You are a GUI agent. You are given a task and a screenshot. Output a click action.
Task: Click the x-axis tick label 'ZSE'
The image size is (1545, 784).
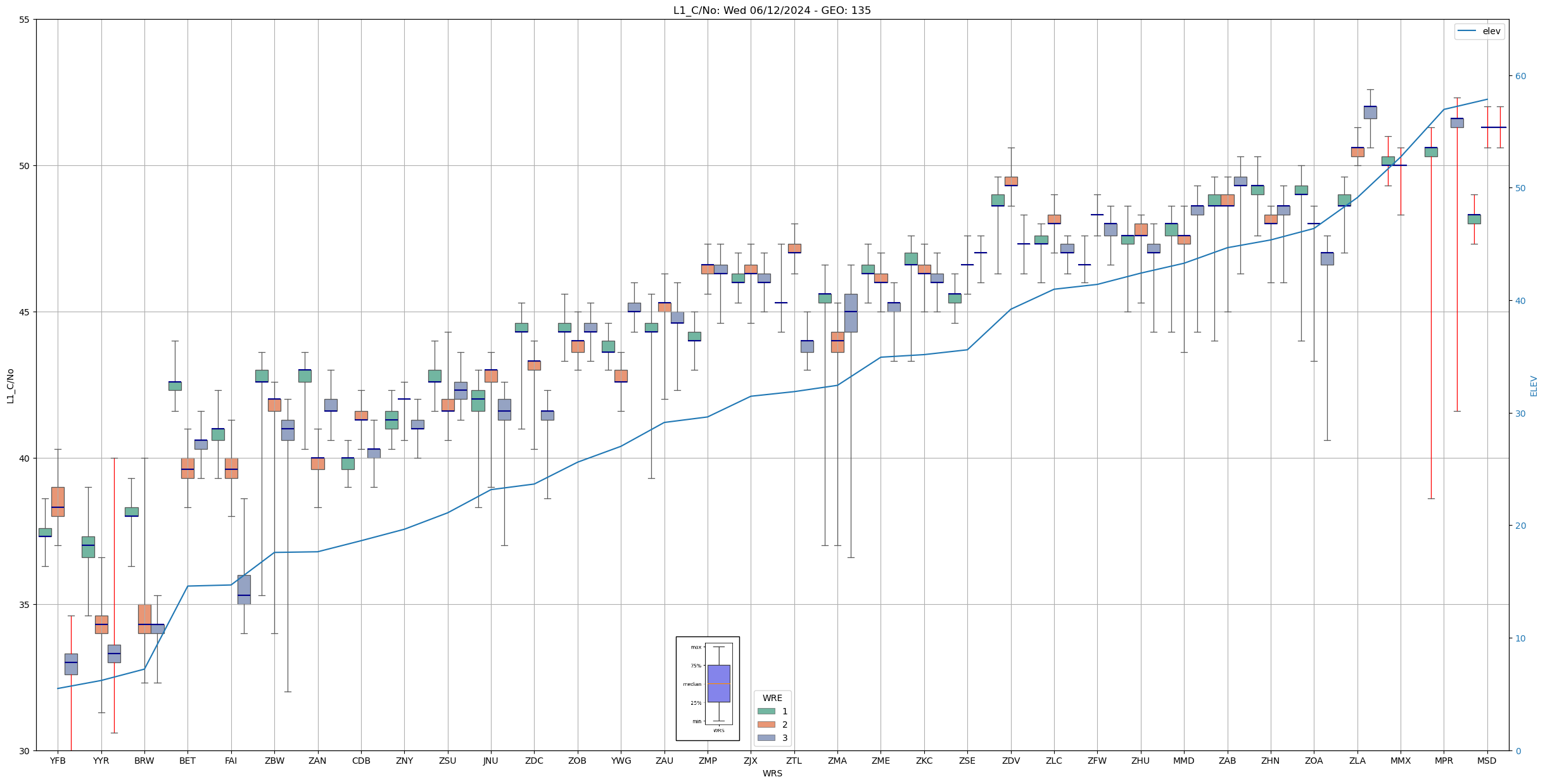967,761
